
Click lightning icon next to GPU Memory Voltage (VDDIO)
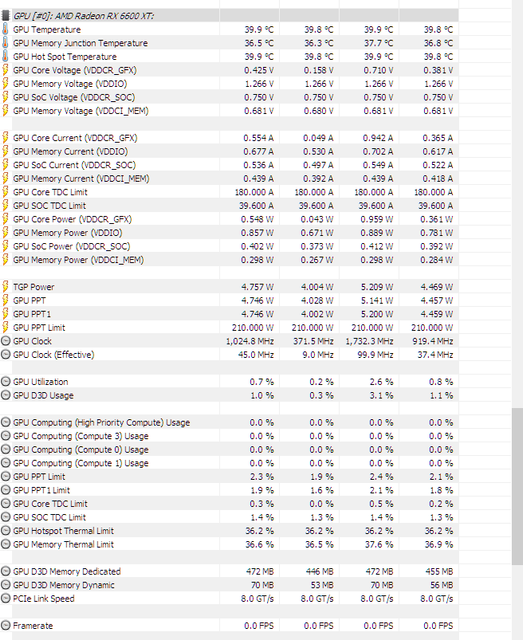point(5,84)
